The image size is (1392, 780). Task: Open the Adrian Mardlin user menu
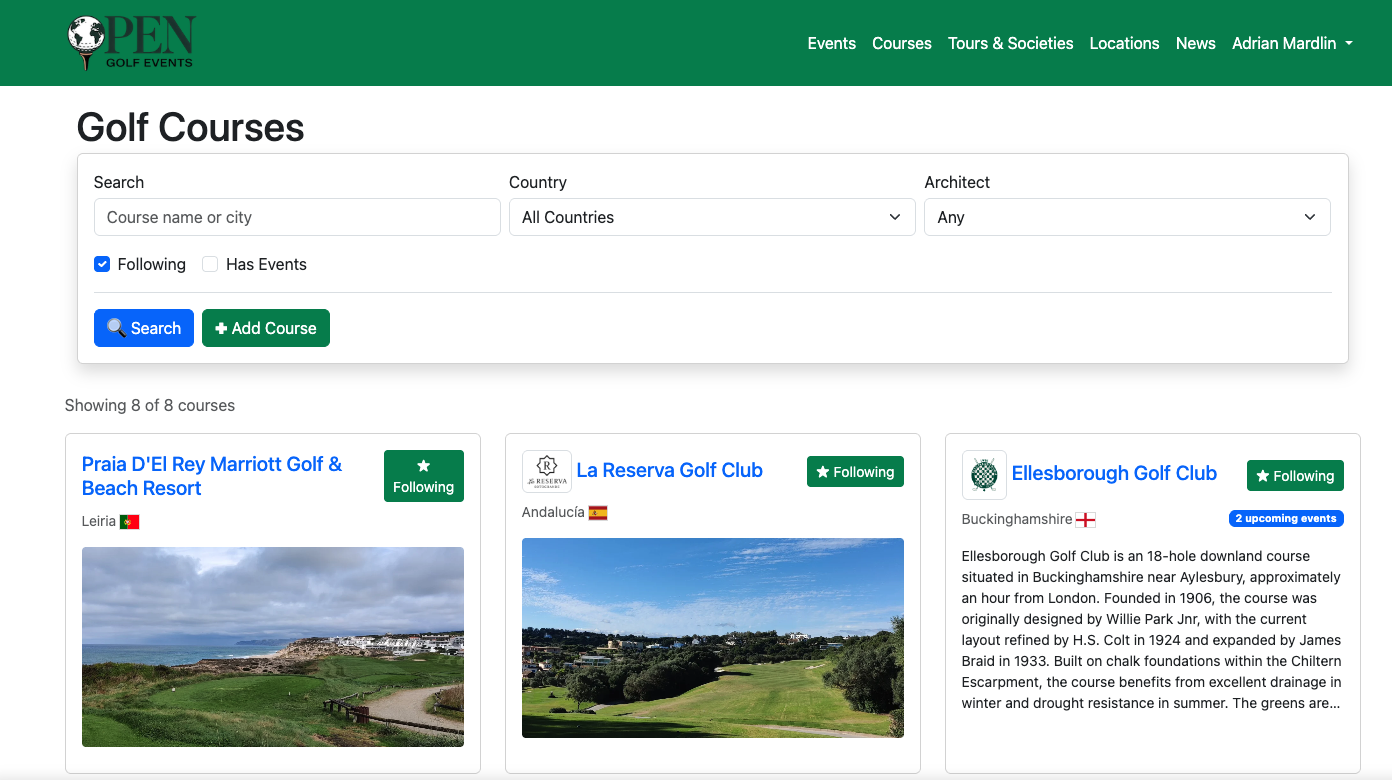(1291, 43)
